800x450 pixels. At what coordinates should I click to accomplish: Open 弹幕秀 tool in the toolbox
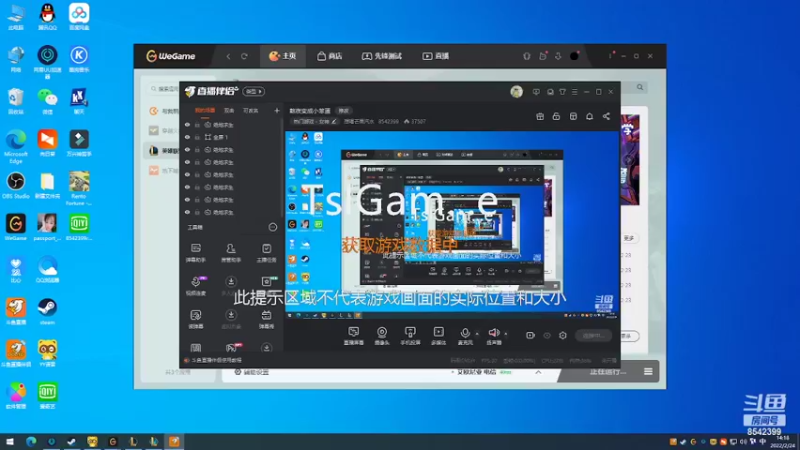point(266,319)
